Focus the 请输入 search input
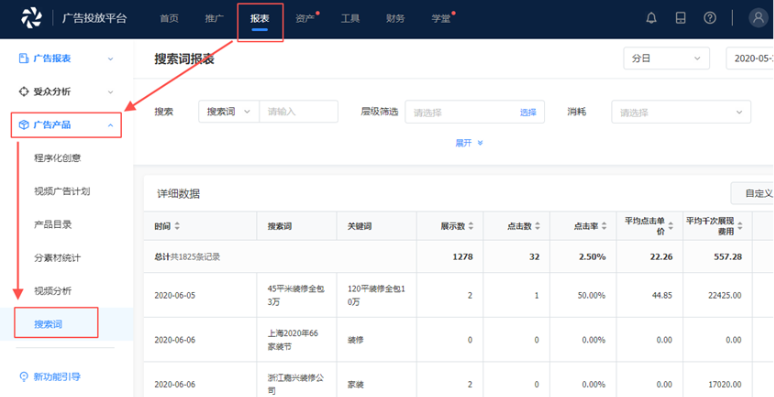The width and height of the screenshot is (774, 397). coord(299,112)
